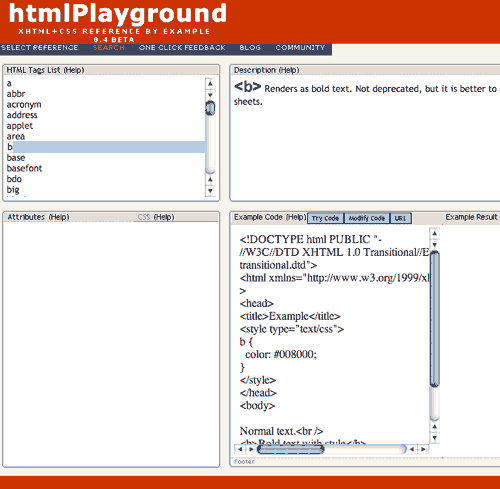Click left arrow at right end of code horizontal scrollbar
Viewport: 500px width, 489px height.
[x=412, y=449]
